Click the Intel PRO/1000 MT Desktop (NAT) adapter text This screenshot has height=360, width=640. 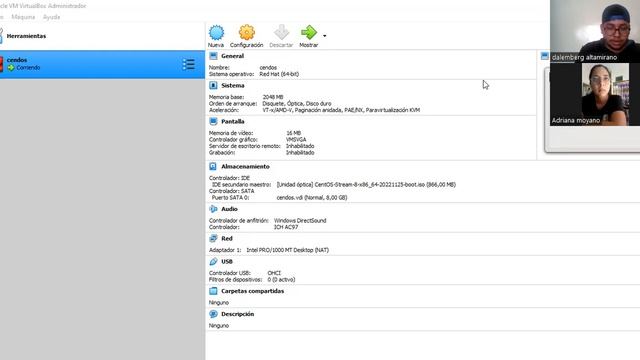coord(288,250)
